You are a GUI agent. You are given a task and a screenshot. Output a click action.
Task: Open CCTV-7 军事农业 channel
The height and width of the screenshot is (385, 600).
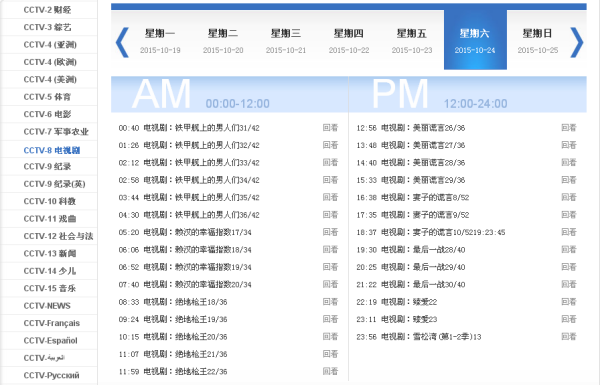[56, 132]
